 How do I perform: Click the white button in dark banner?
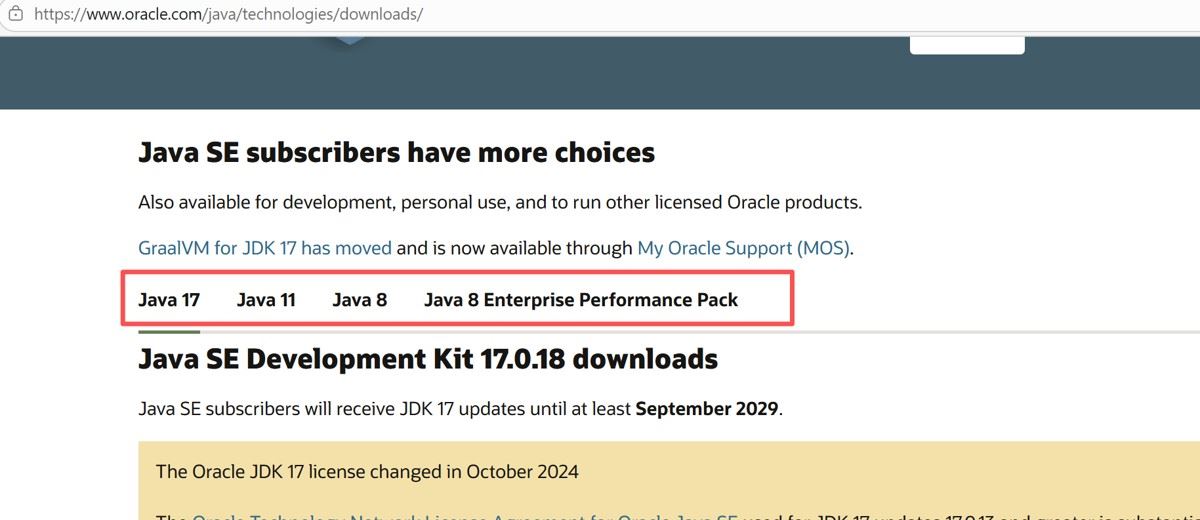(967, 45)
